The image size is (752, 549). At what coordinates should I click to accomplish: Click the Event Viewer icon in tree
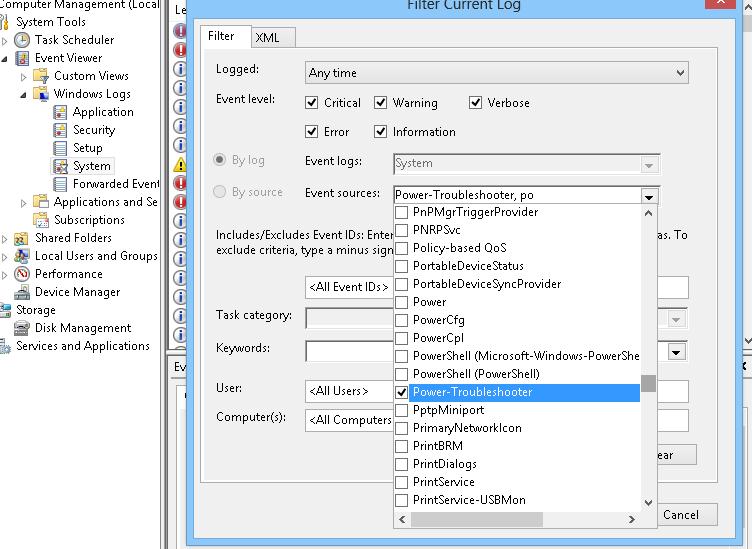pyautogui.click(x=22, y=58)
